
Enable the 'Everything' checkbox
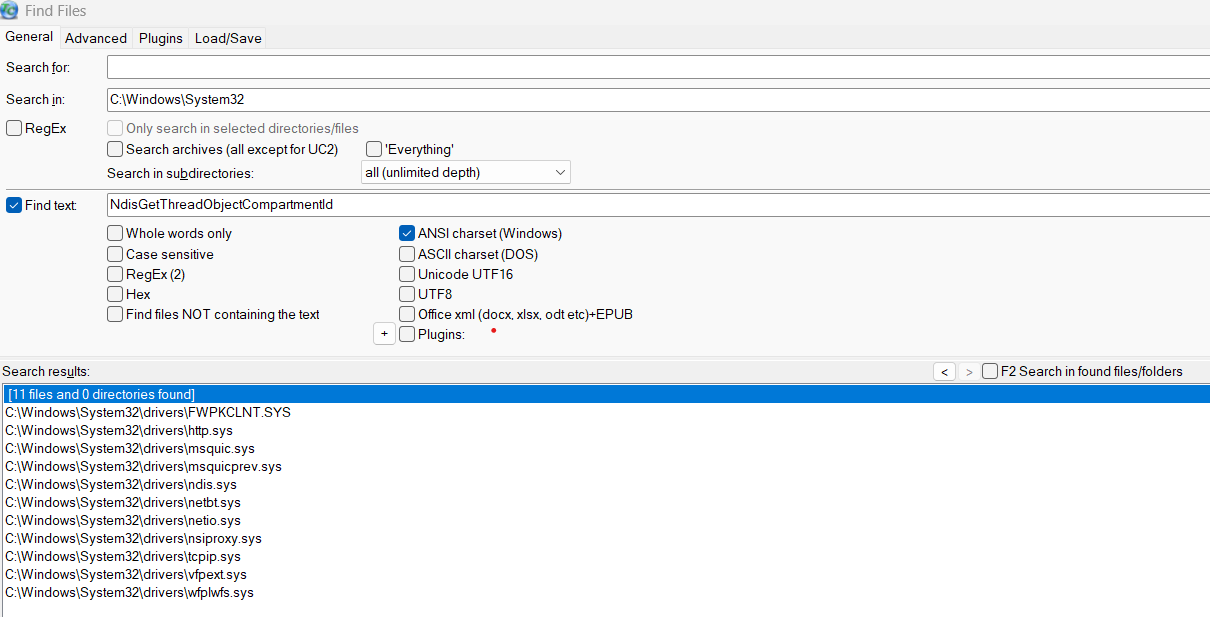click(374, 149)
